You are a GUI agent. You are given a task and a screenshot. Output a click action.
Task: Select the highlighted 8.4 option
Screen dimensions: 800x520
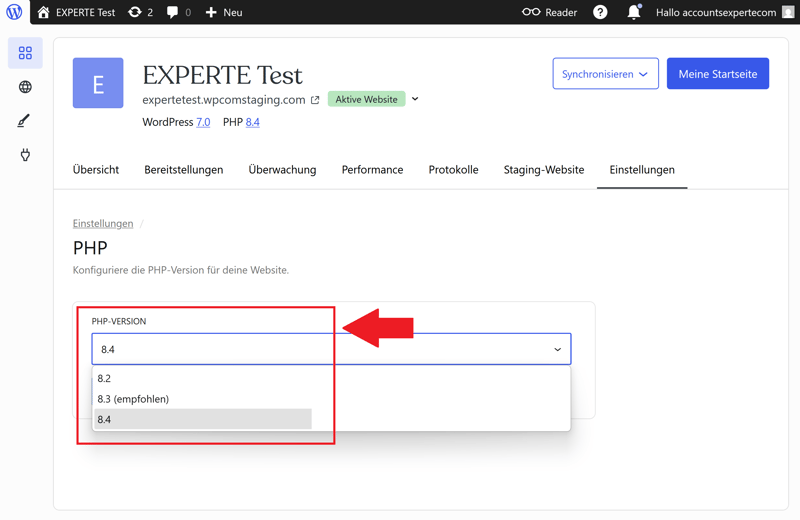203,419
